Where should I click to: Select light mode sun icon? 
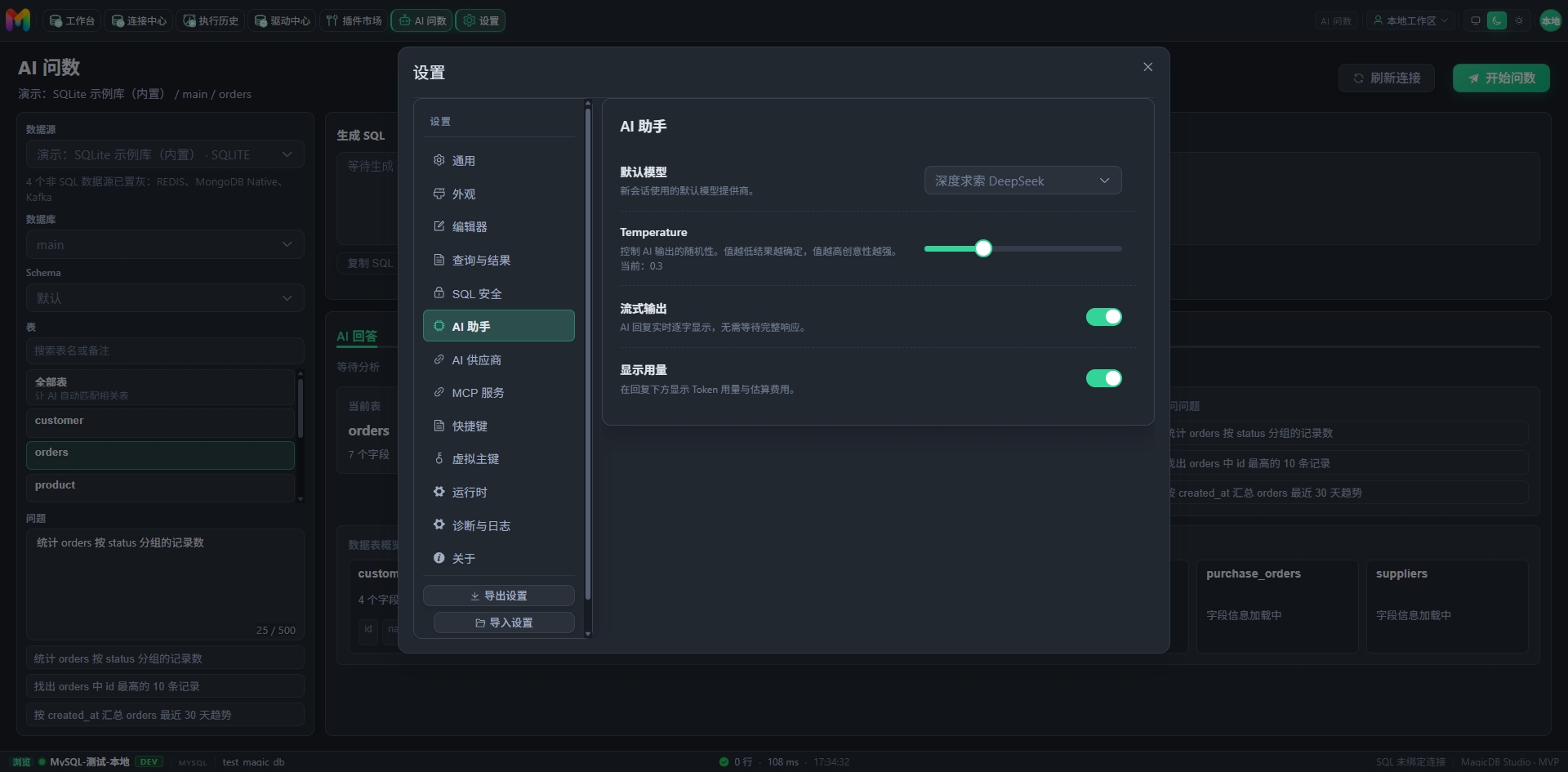(x=1519, y=20)
